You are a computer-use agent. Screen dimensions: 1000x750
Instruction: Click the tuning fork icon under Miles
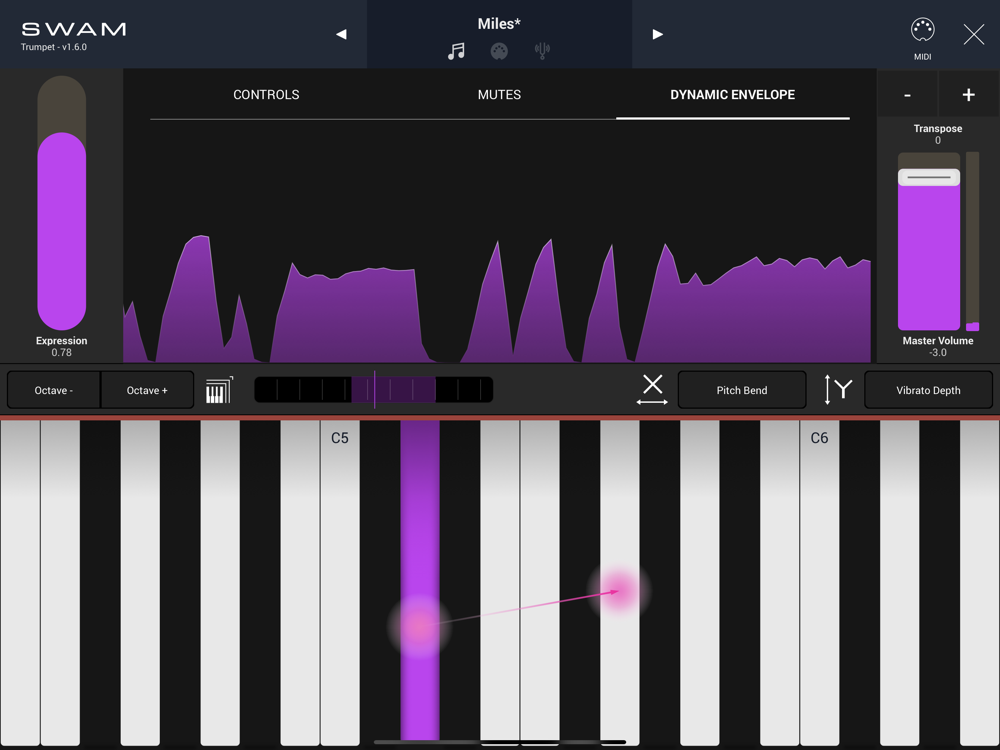[x=542, y=51]
